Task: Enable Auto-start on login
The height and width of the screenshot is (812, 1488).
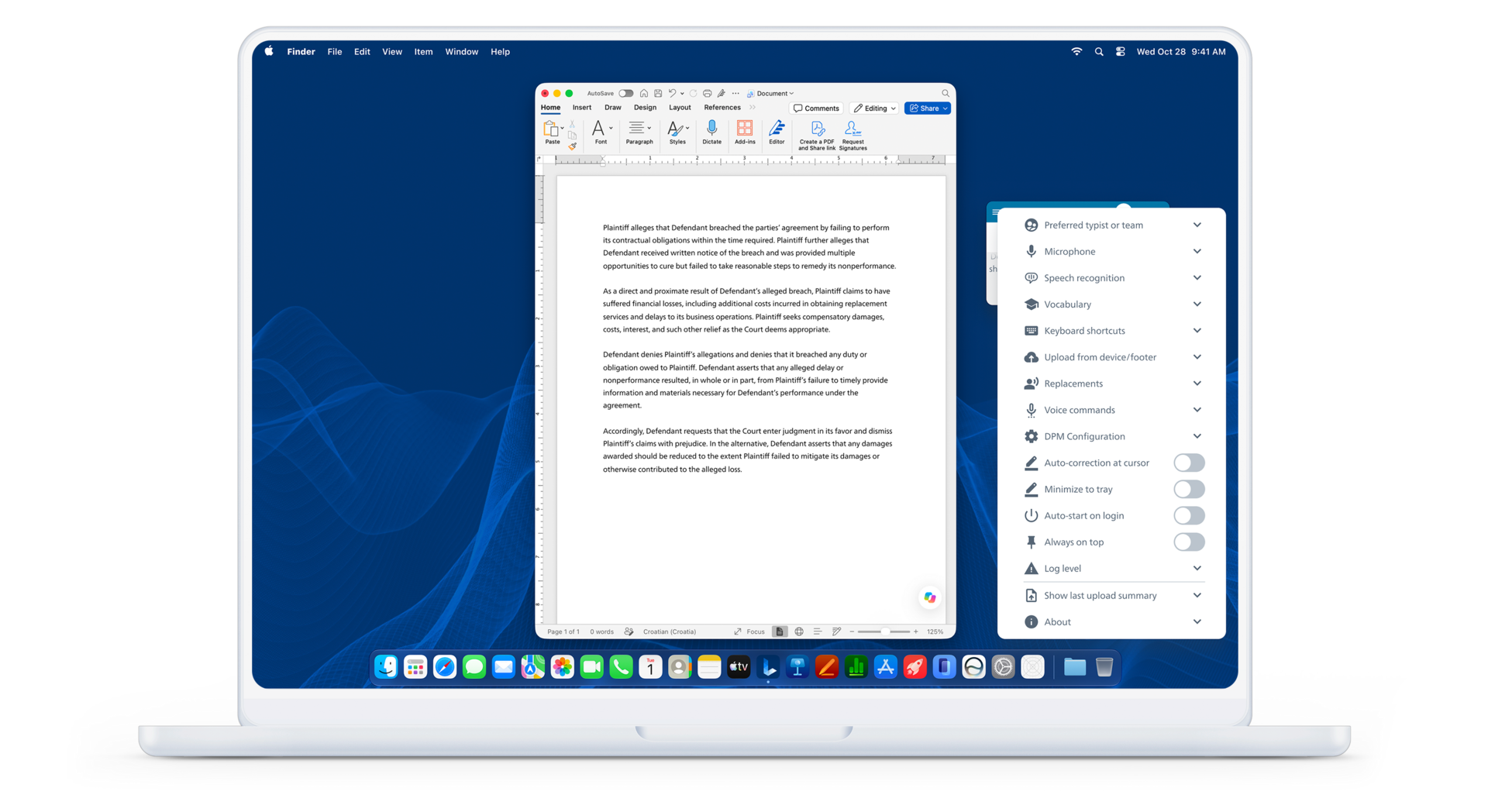Action: coord(1189,515)
